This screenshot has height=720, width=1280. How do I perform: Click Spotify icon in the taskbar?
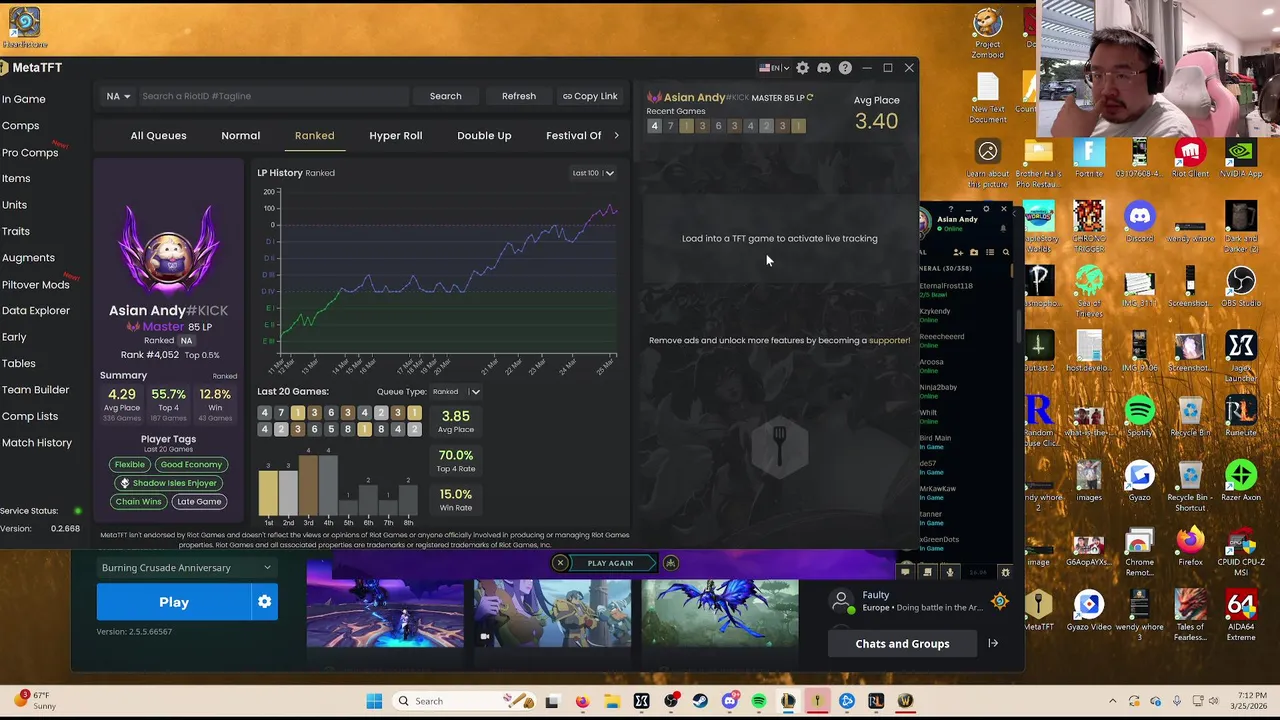tap(759, 701)
